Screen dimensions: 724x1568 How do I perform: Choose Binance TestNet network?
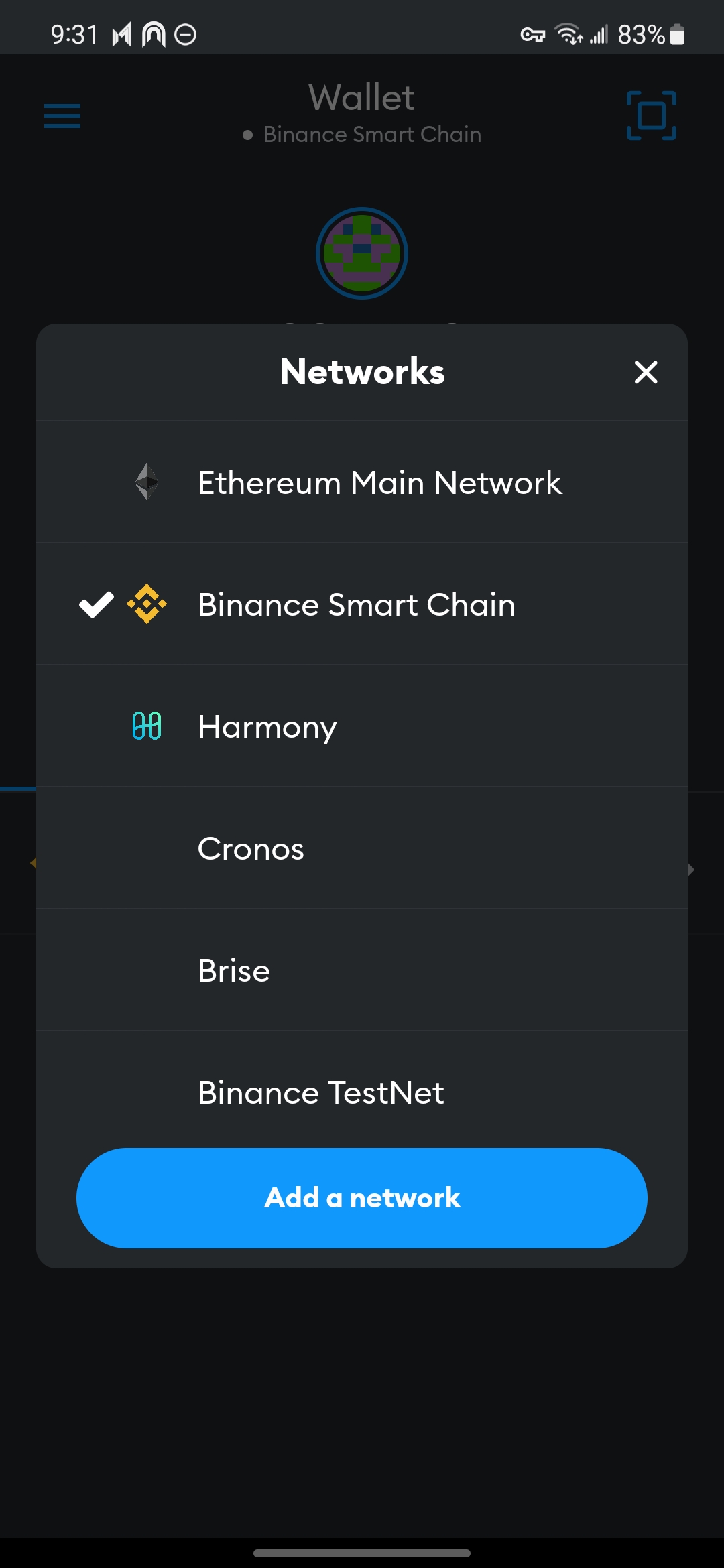362,1092
